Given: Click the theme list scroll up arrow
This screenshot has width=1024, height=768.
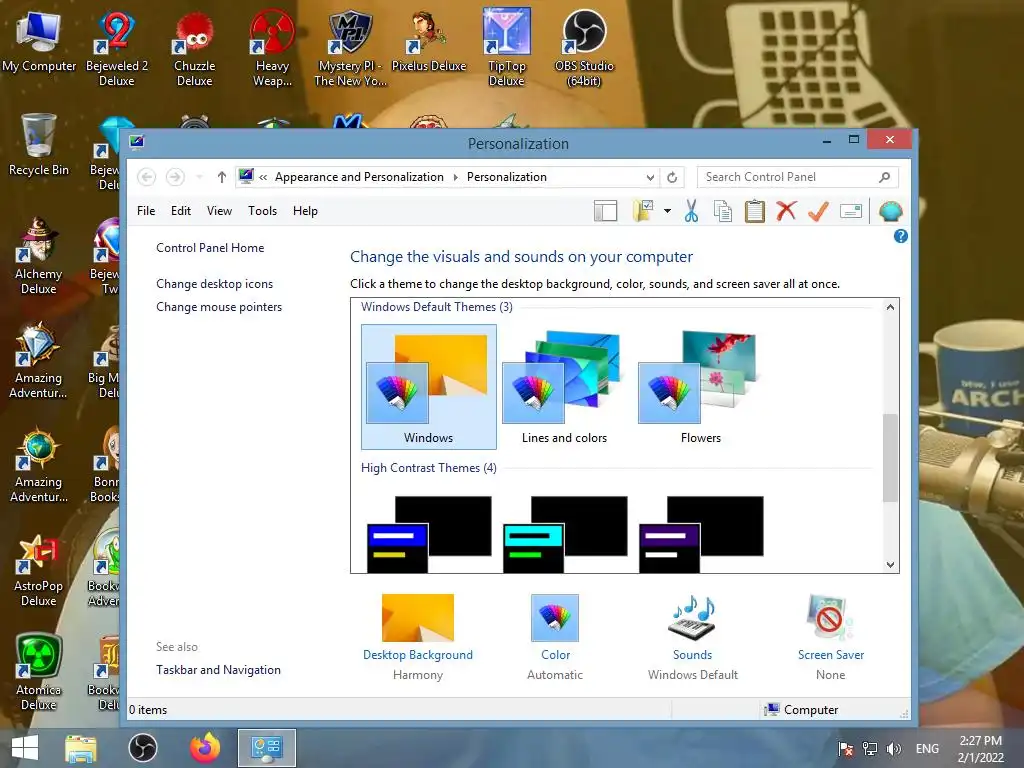Looking at the screenshot, I should 890,307.
